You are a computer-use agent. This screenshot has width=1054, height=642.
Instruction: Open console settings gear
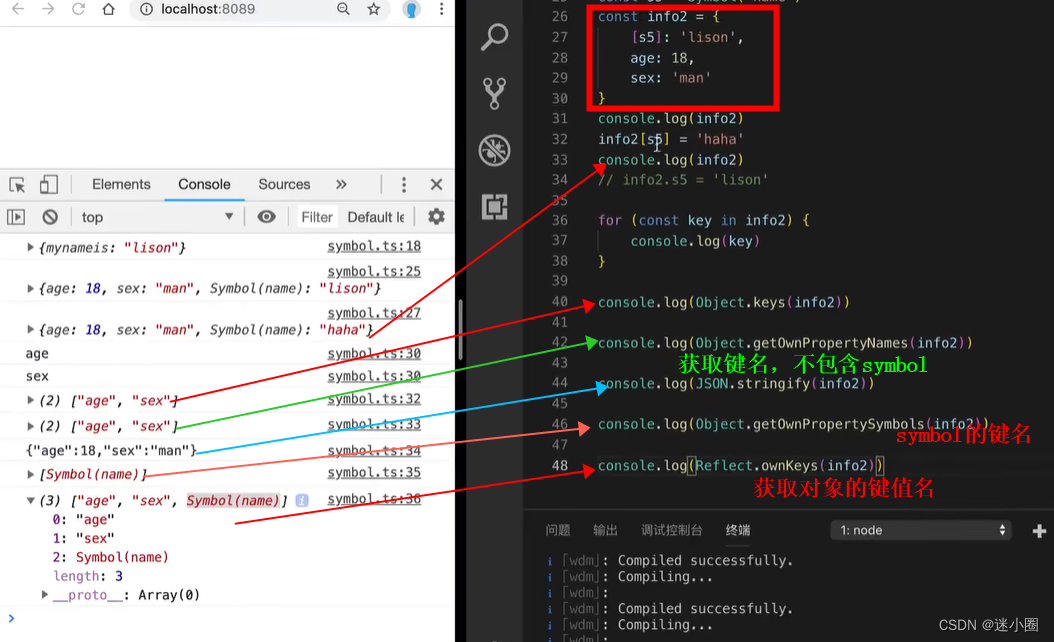436,216
